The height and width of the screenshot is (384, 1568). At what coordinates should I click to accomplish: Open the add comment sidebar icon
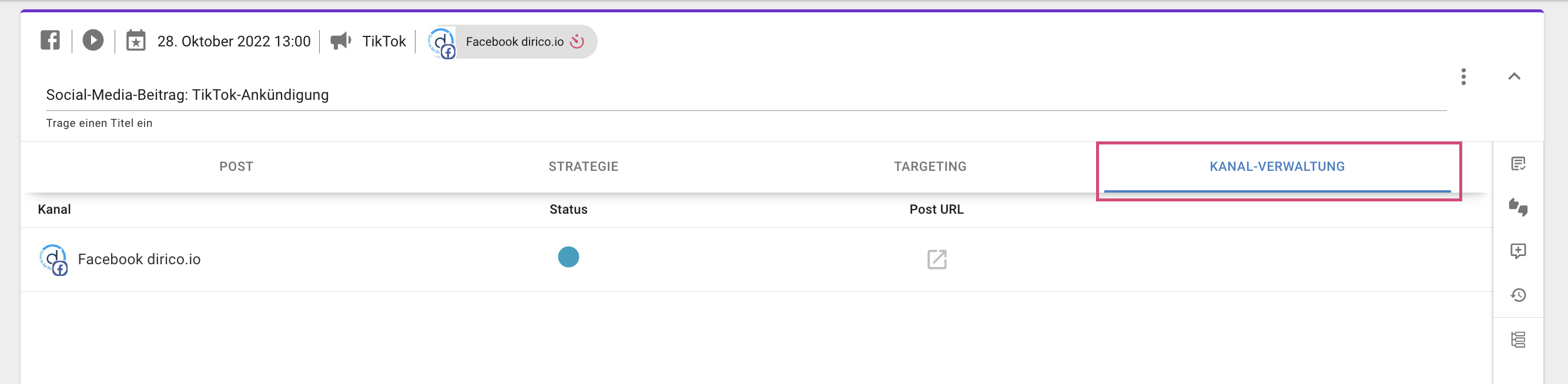[x=1518, y=251]
